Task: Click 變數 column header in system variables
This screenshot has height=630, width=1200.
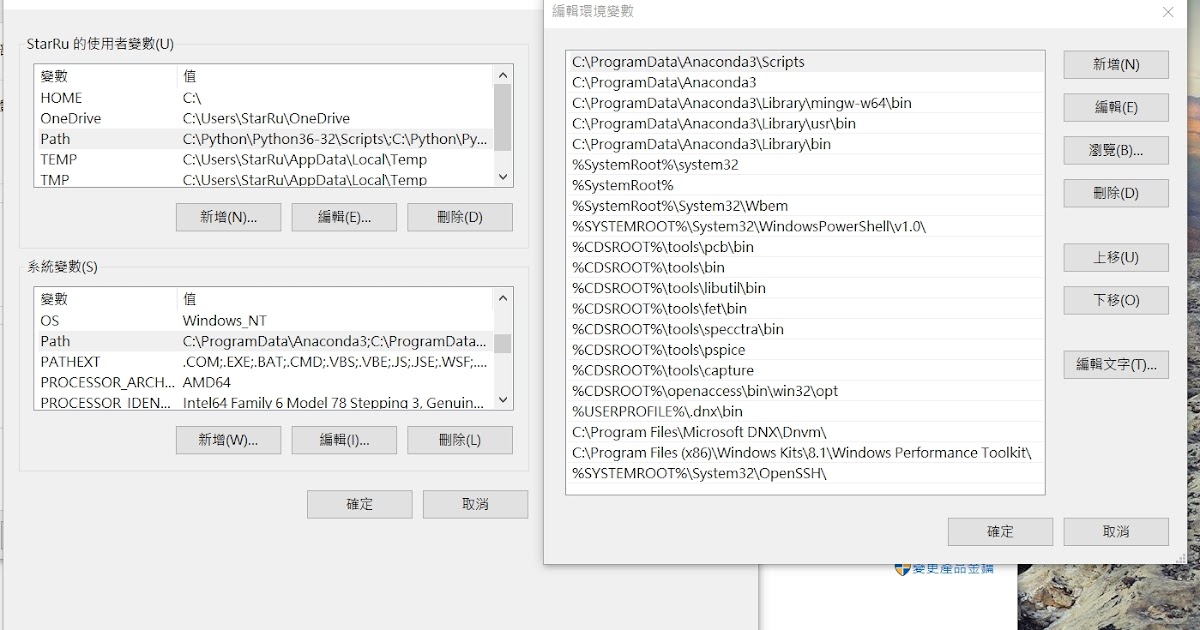Action: 106,299
